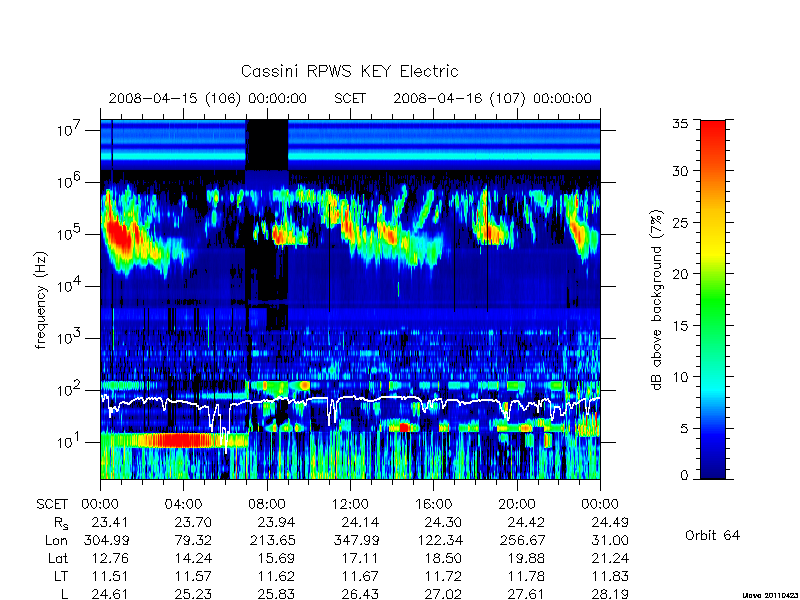Click the 08:00 time axis label
This screenshot has width=800, height=600.
point(266,504)
